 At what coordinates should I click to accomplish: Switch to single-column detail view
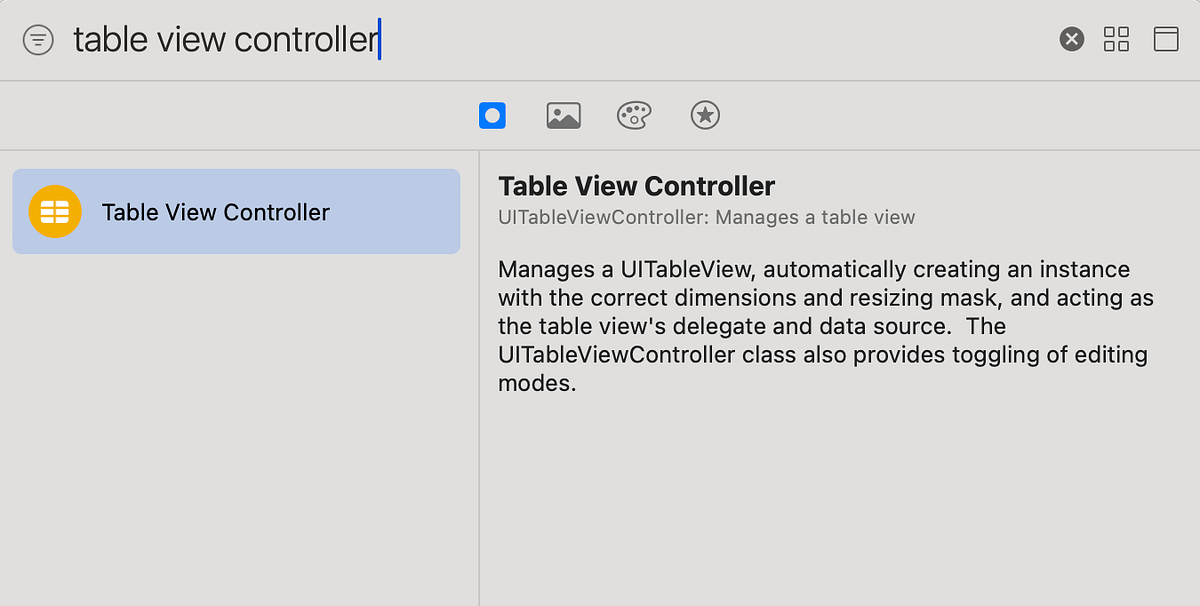pyautogui.click(x=1165, y=39)
